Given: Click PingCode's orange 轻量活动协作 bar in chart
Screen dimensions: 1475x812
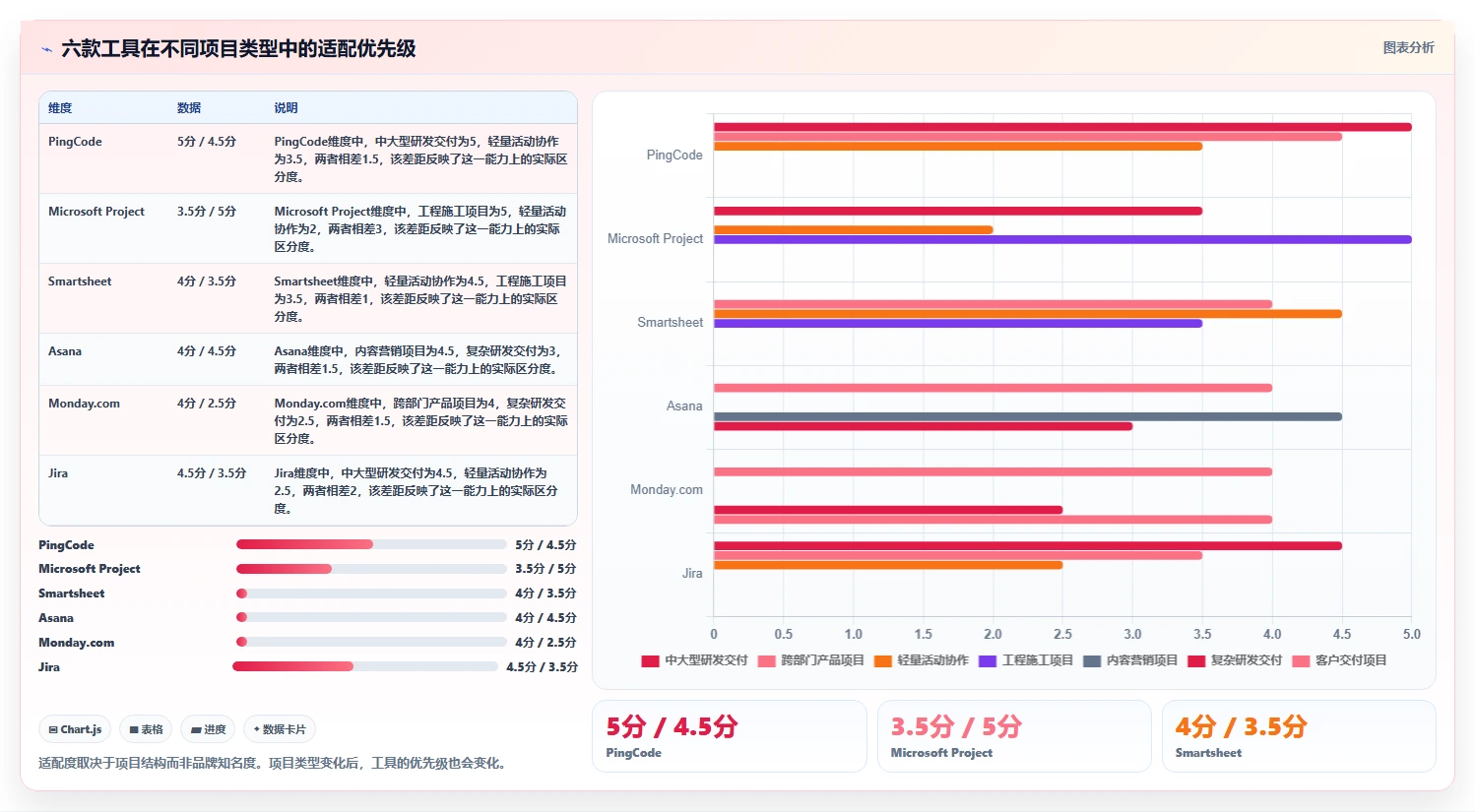Looking at the screenshot, I should point(958,147).
